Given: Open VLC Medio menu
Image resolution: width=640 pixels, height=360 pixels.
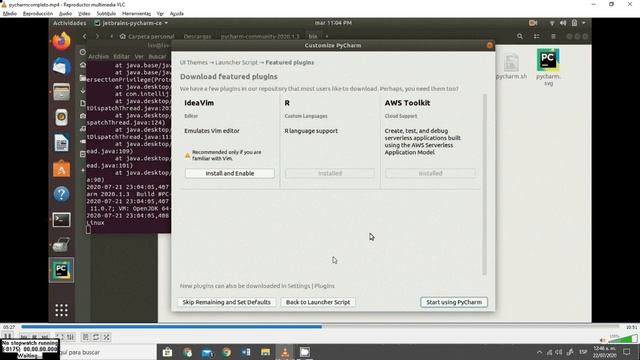Looking at the screenshot, I should coord(10,13).
